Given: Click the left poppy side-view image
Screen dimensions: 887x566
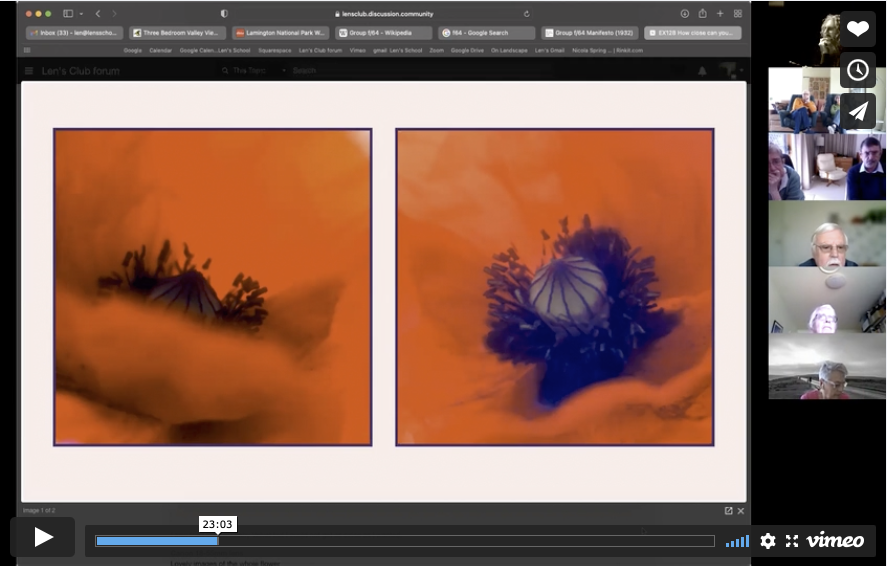Looking at the screenshot, I should pos(213,287).
